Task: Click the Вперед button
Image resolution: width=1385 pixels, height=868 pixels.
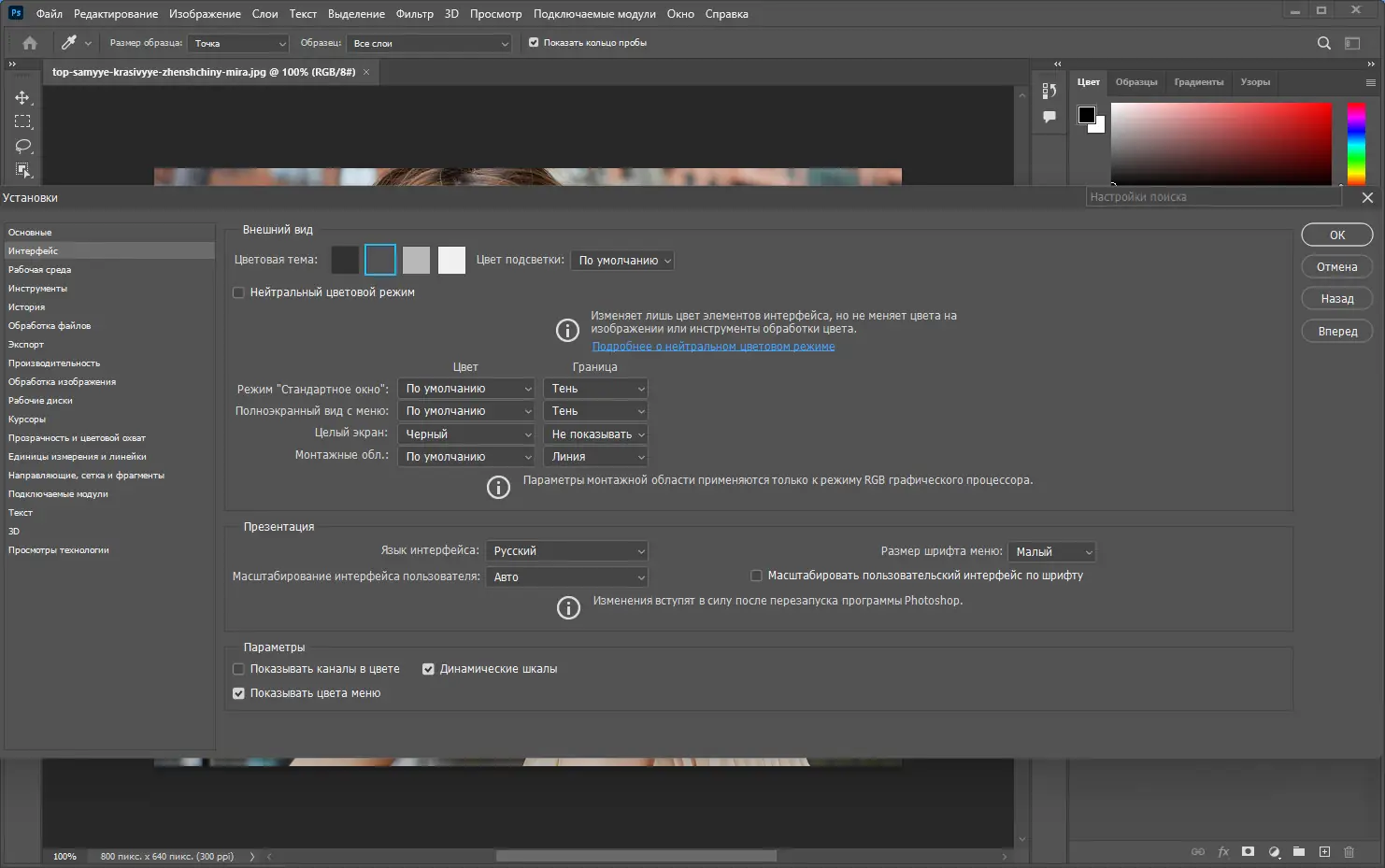Action: (x=1337, y=332)
